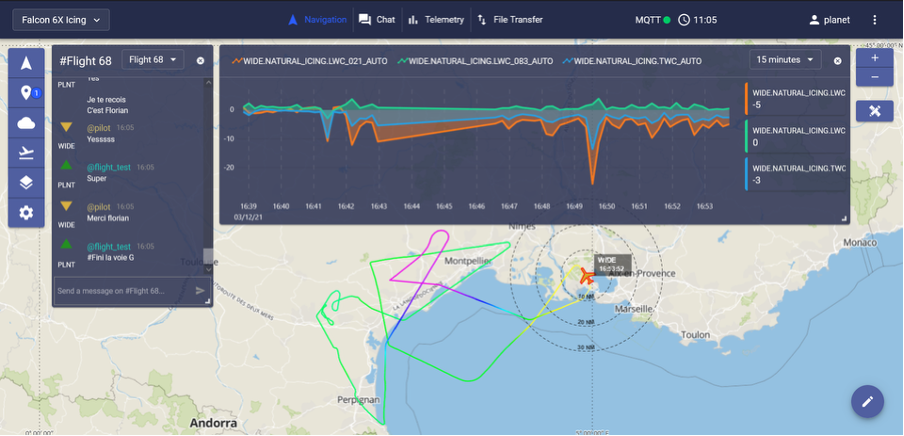The image size is (904, 436).
Task: Click the green MQTT status indicator
Action: tap(667, 20)
